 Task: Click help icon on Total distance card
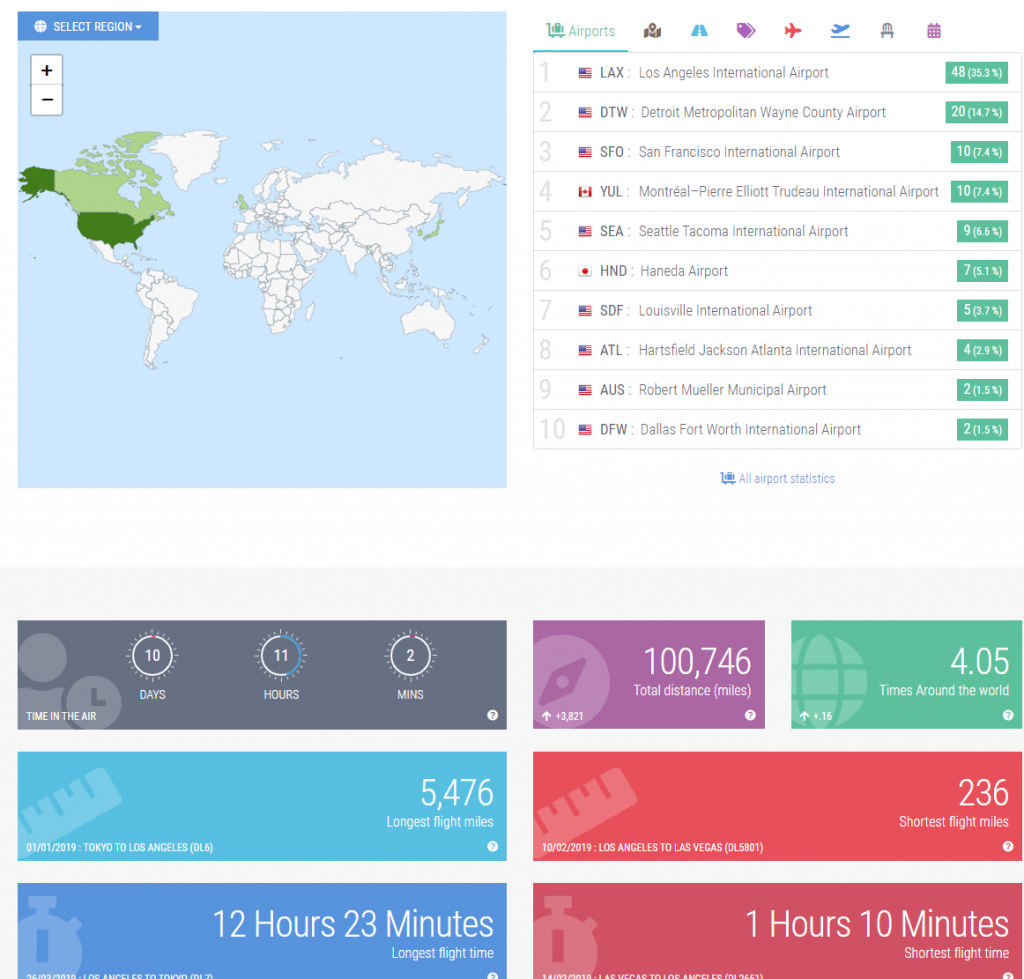pos(750,715)
